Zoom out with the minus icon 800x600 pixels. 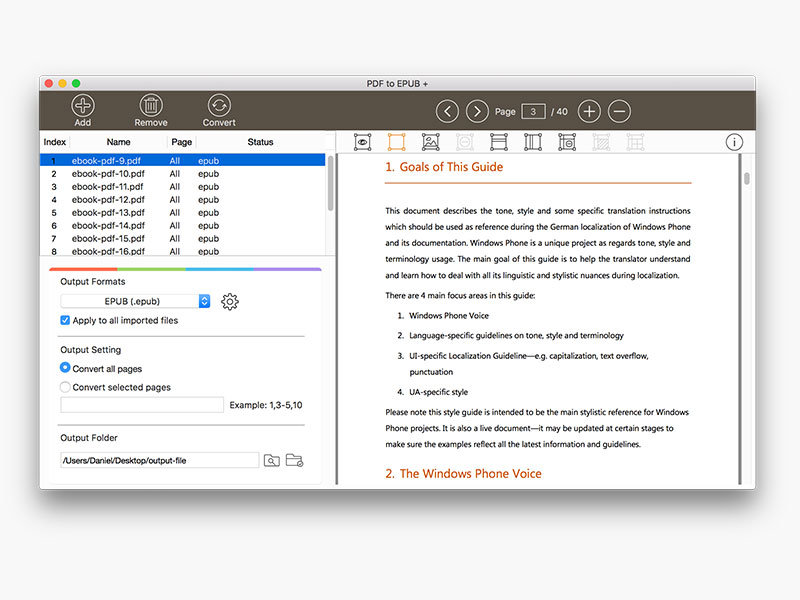tap(620, 111)
